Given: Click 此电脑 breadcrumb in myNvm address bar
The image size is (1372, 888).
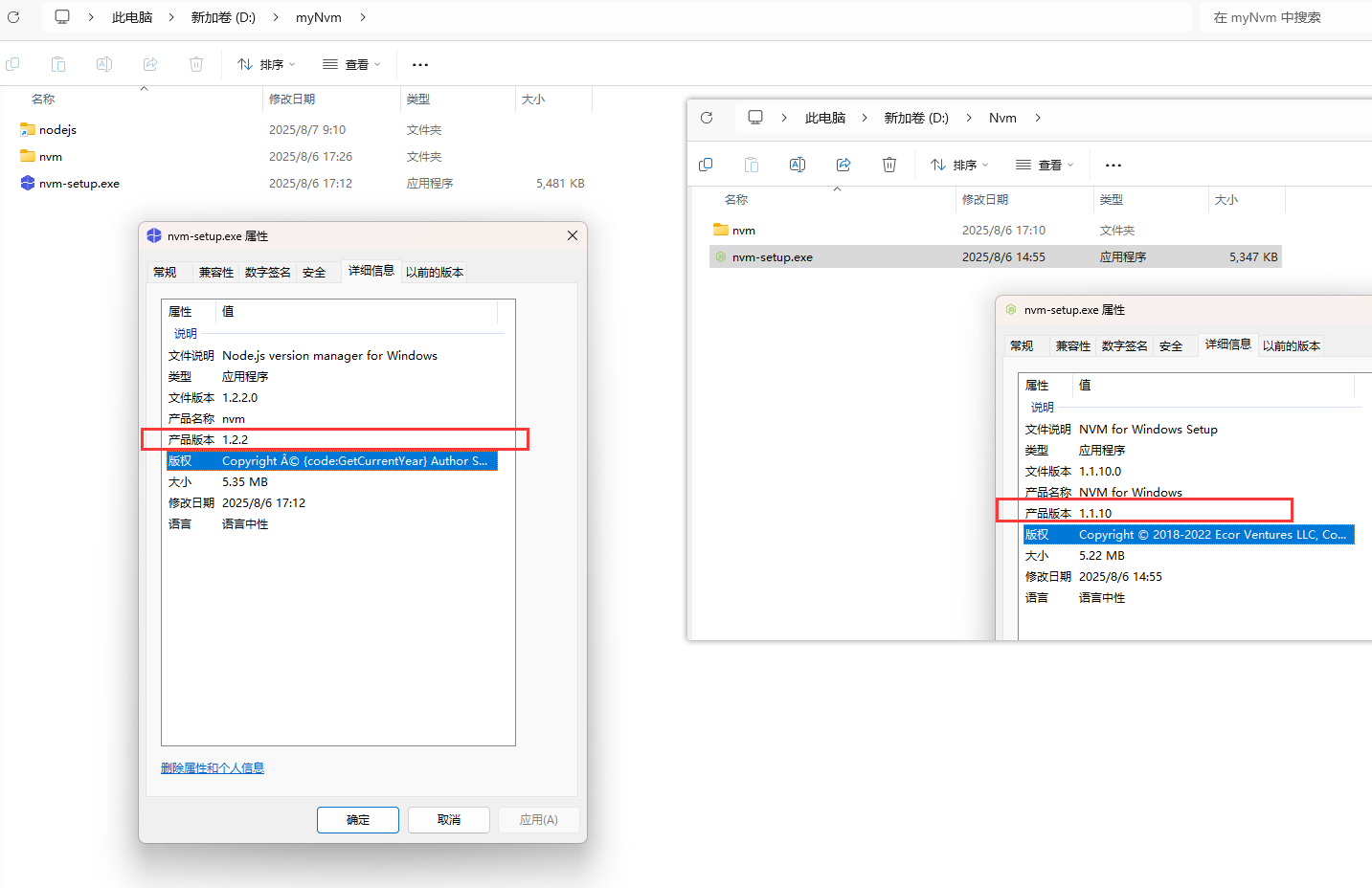Looking at the screenshot, I should click(132, 17).
